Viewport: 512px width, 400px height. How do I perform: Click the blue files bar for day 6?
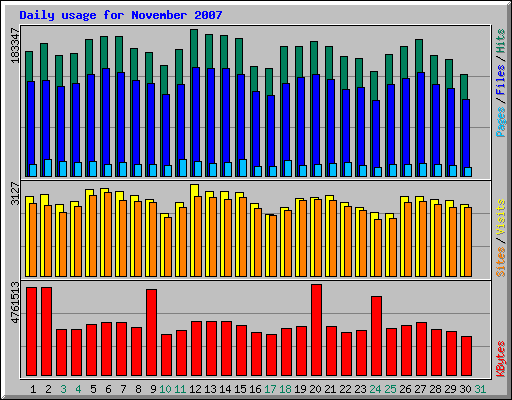106,117
